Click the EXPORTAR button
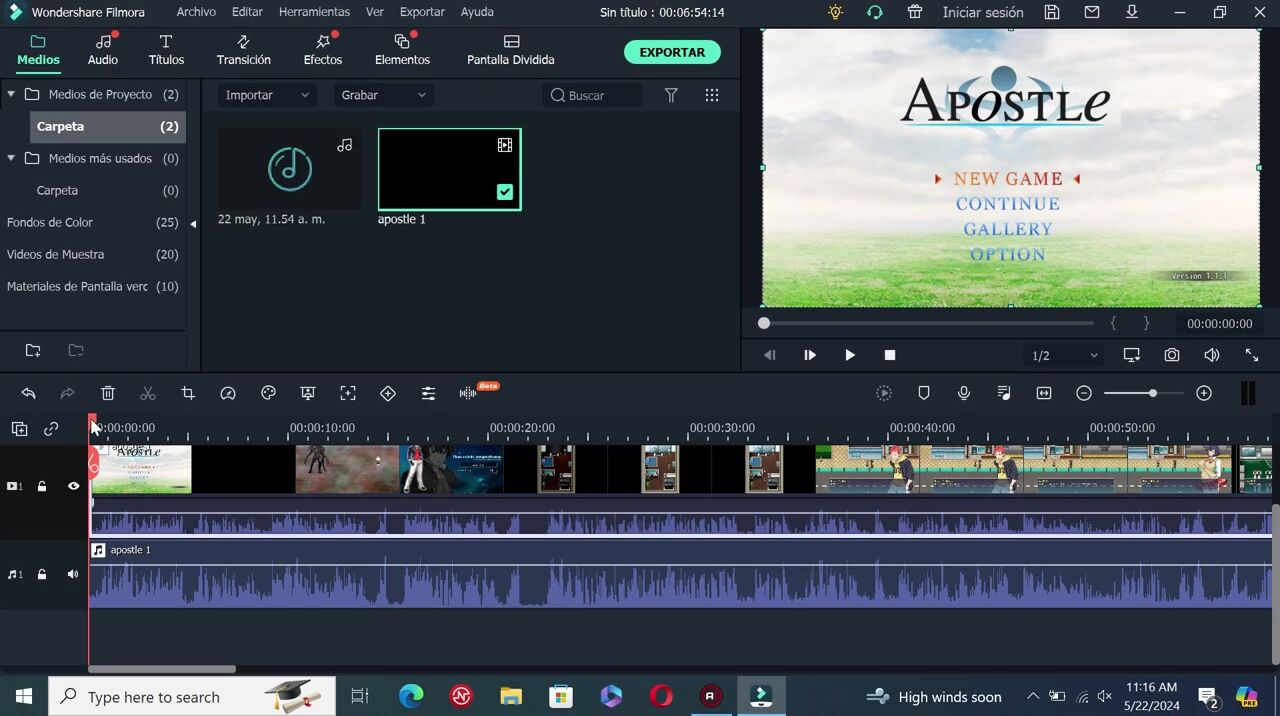1280x716 pixels. click(x=672, y=52)
